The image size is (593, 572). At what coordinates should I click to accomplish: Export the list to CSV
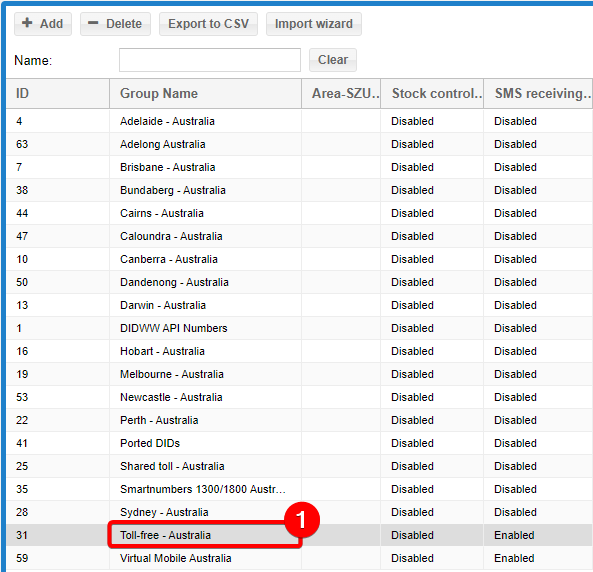208,24
